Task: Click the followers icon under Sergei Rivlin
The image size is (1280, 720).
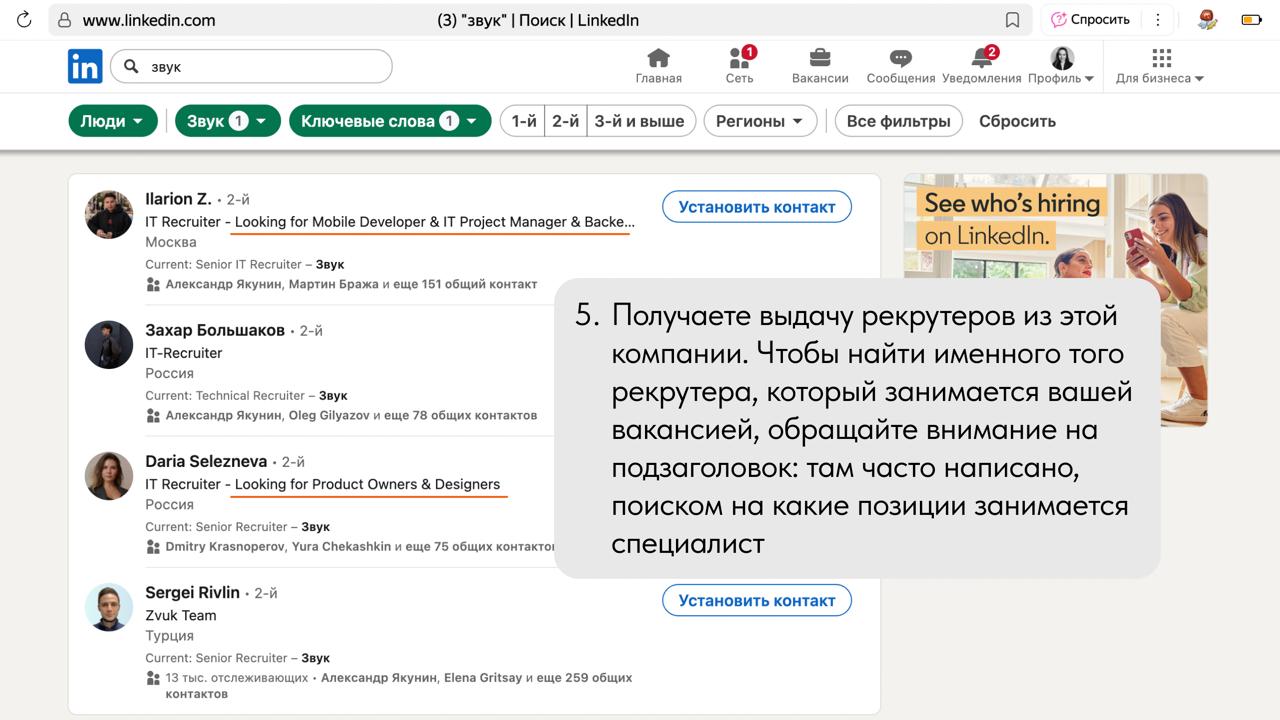Action: [x=153, y=678]
